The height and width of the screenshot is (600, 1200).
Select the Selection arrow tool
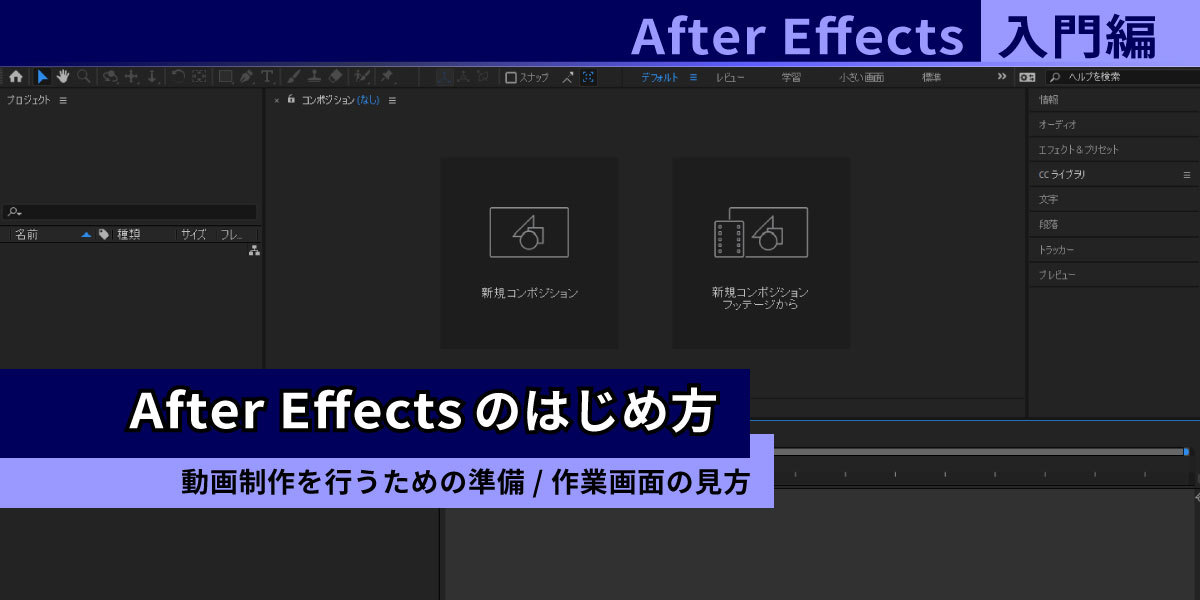(43, 76)
